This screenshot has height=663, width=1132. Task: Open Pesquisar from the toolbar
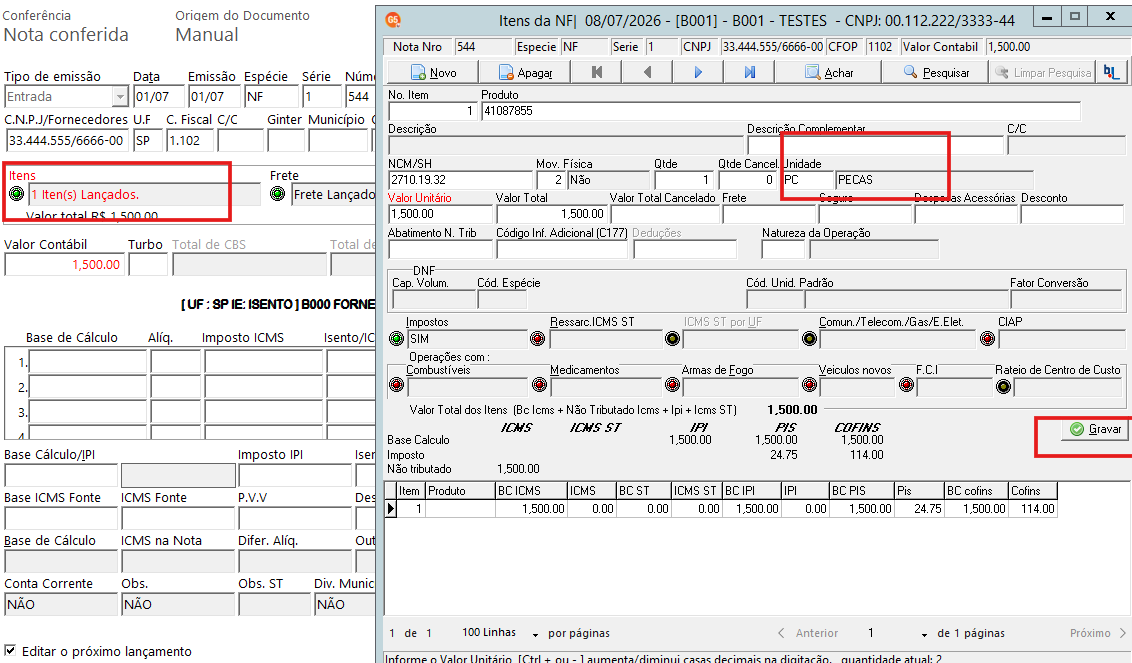click(936, 72)
